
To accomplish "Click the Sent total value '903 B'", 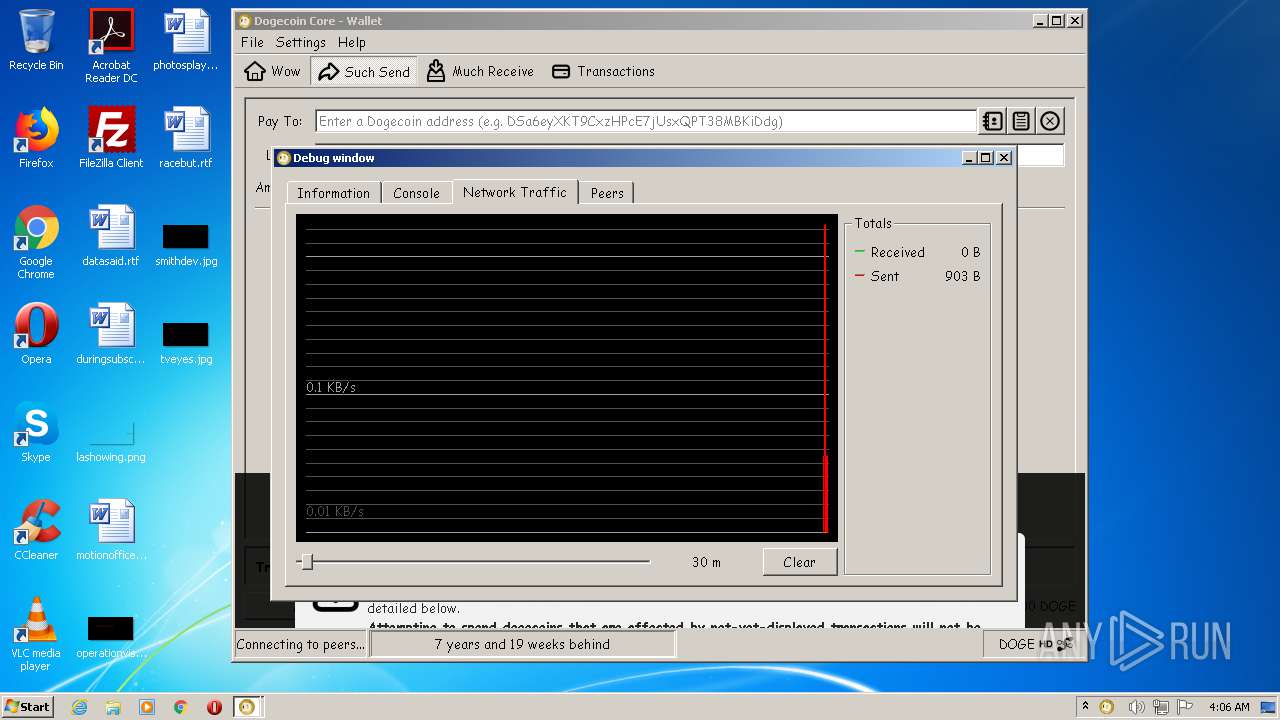I will click(x=962, y=276).
